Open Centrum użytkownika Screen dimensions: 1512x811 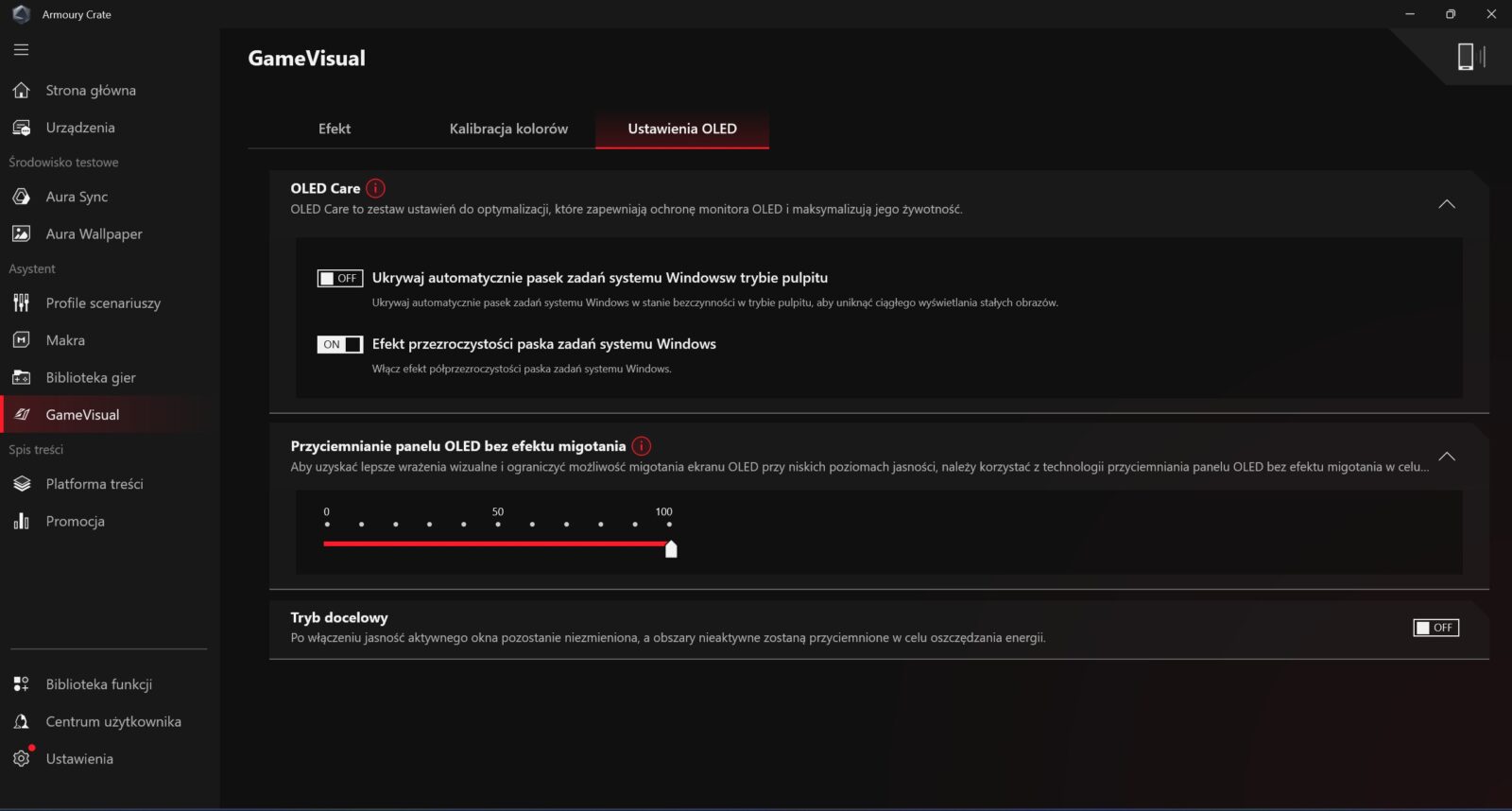[x=113, y=721]
